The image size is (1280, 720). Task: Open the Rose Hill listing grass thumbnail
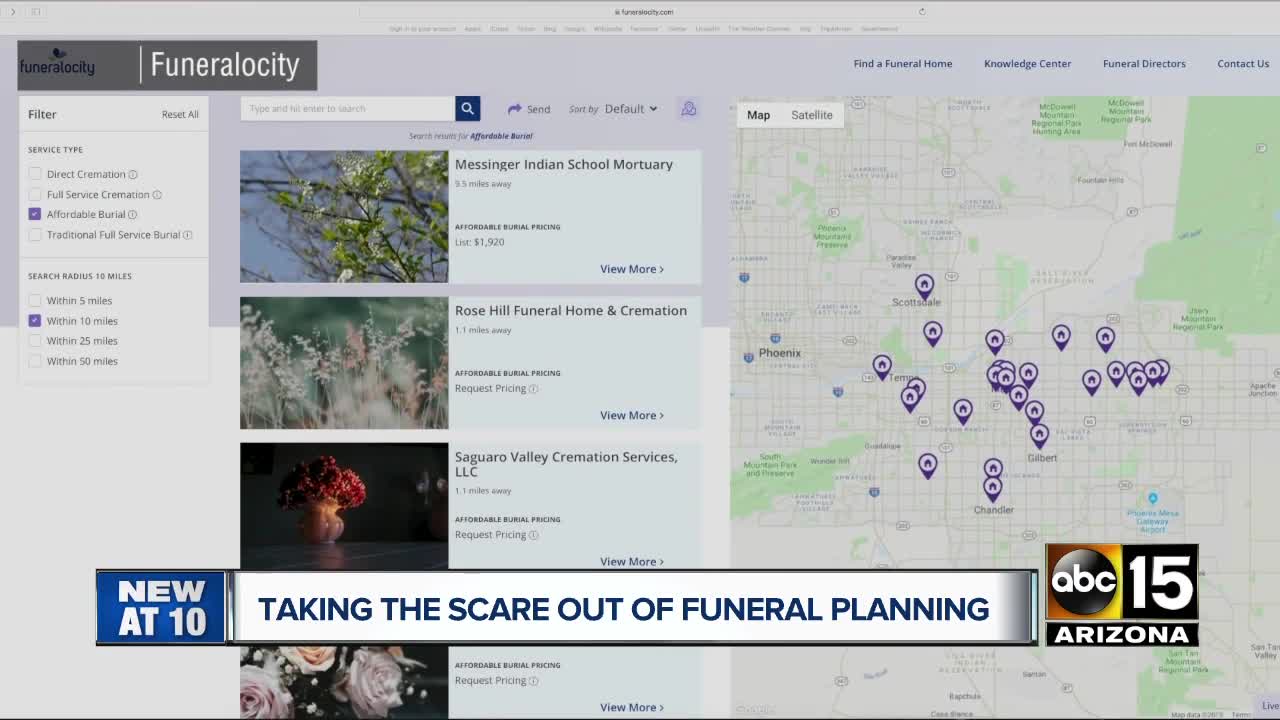tap(344, 363)
